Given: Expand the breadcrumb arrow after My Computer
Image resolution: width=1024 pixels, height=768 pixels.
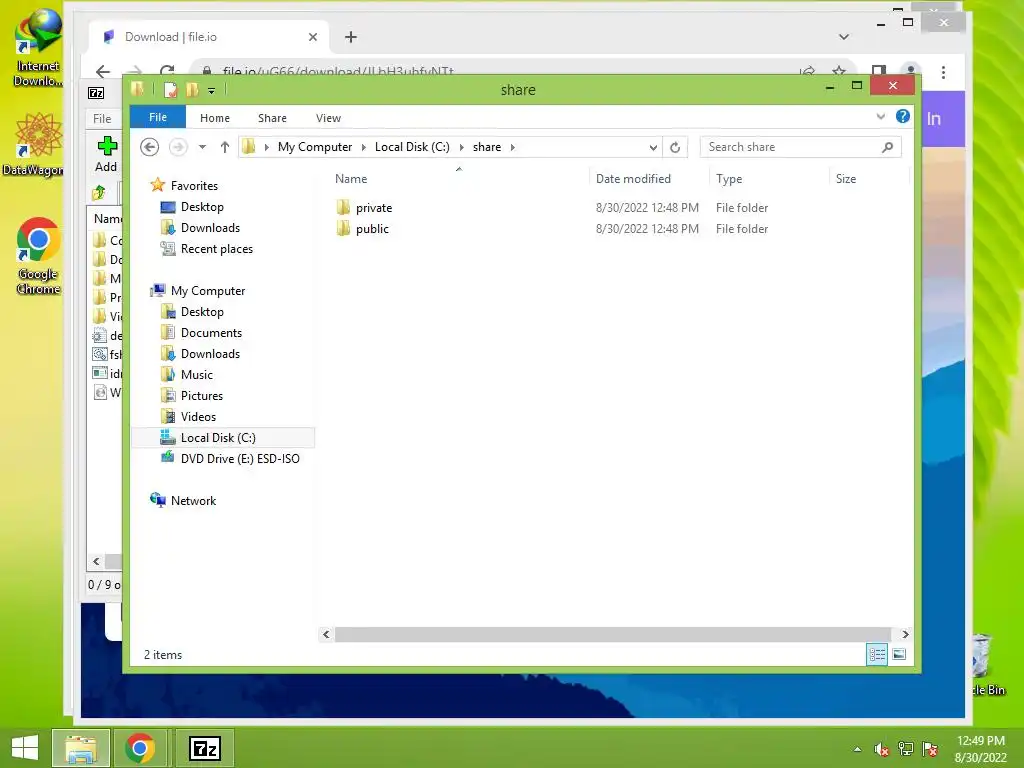Looking at the screenshot, I should pyautogui.click(x=364, y=147).
